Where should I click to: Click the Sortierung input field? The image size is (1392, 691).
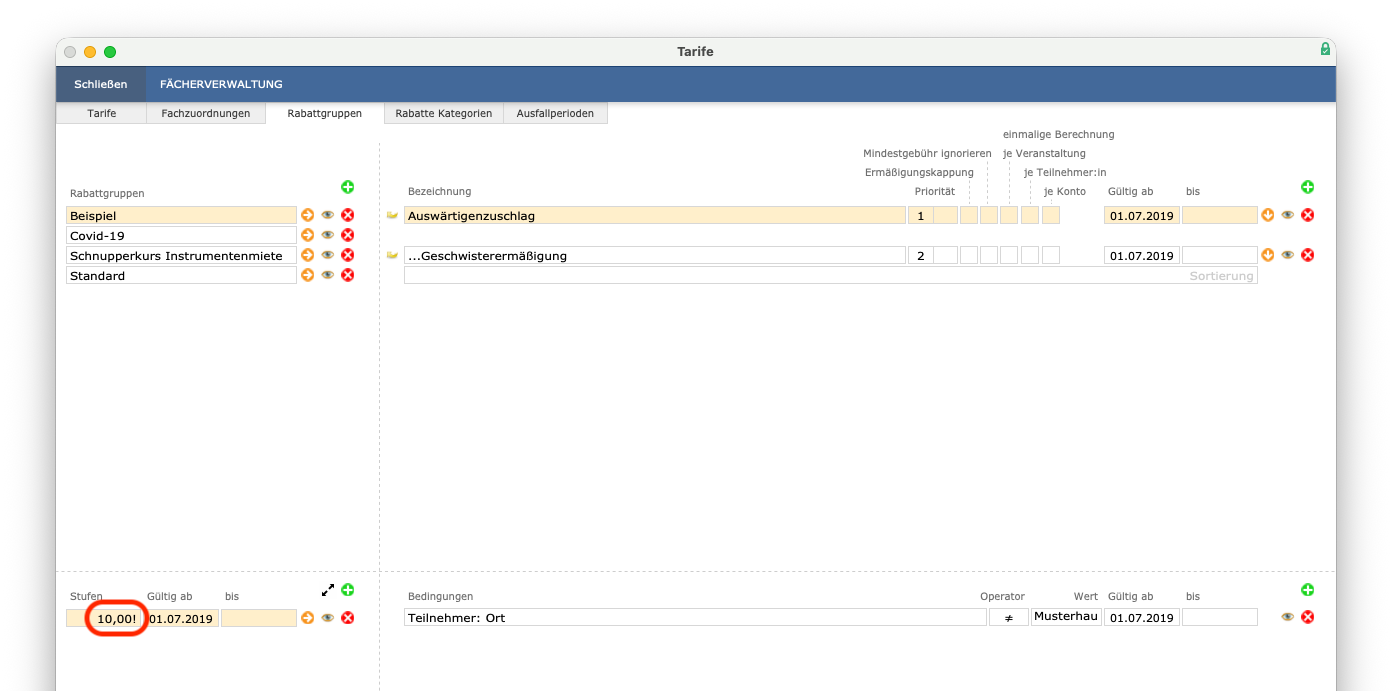[830, 275]
